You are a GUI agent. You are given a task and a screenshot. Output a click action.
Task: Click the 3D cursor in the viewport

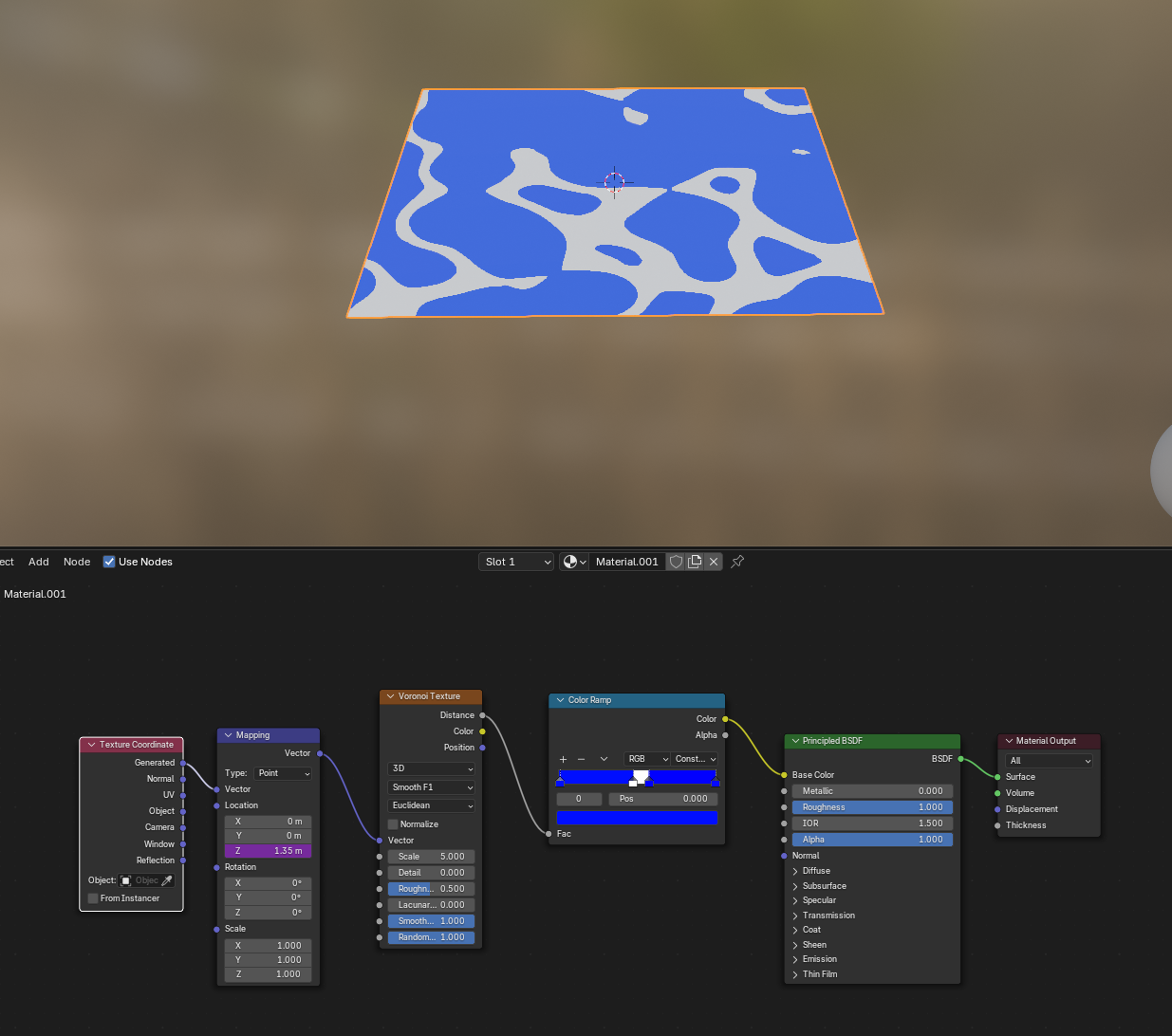[x=614, y=182]
